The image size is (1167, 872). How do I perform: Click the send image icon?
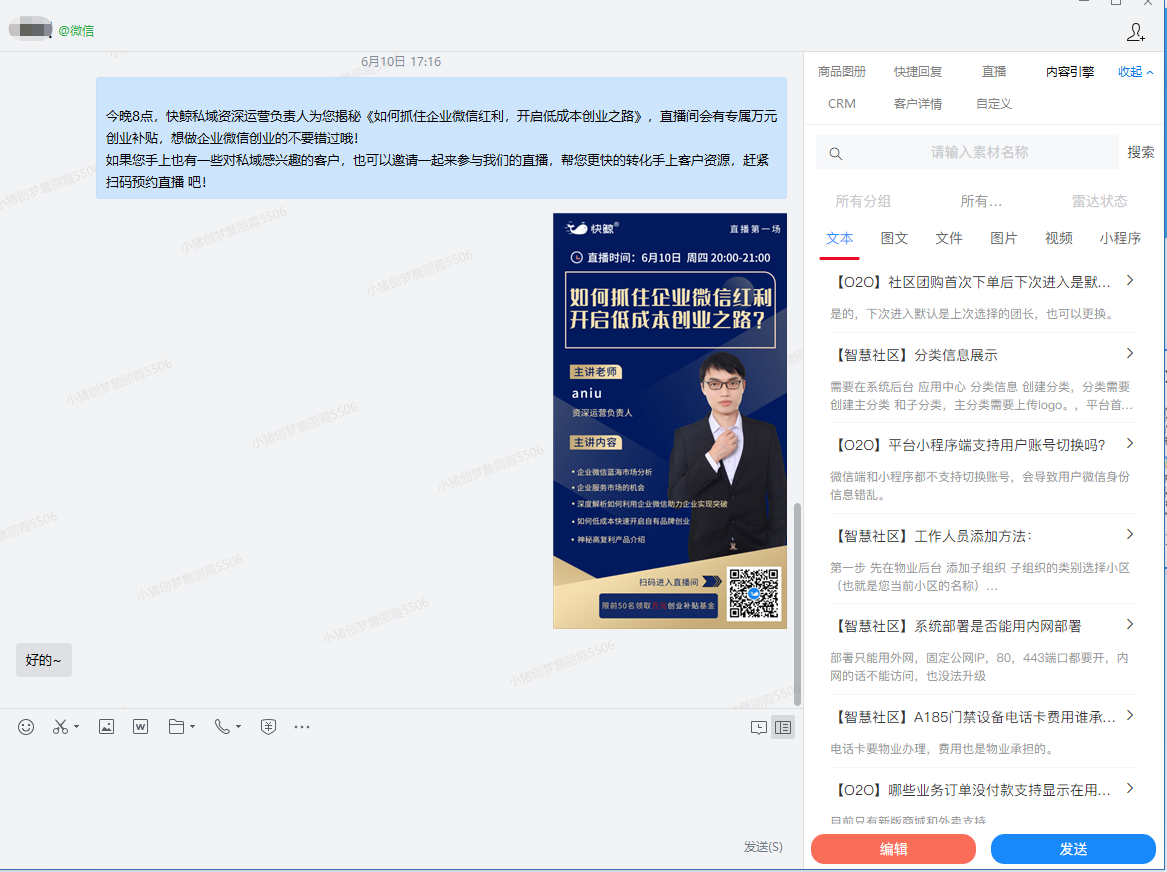coord(106,727)
